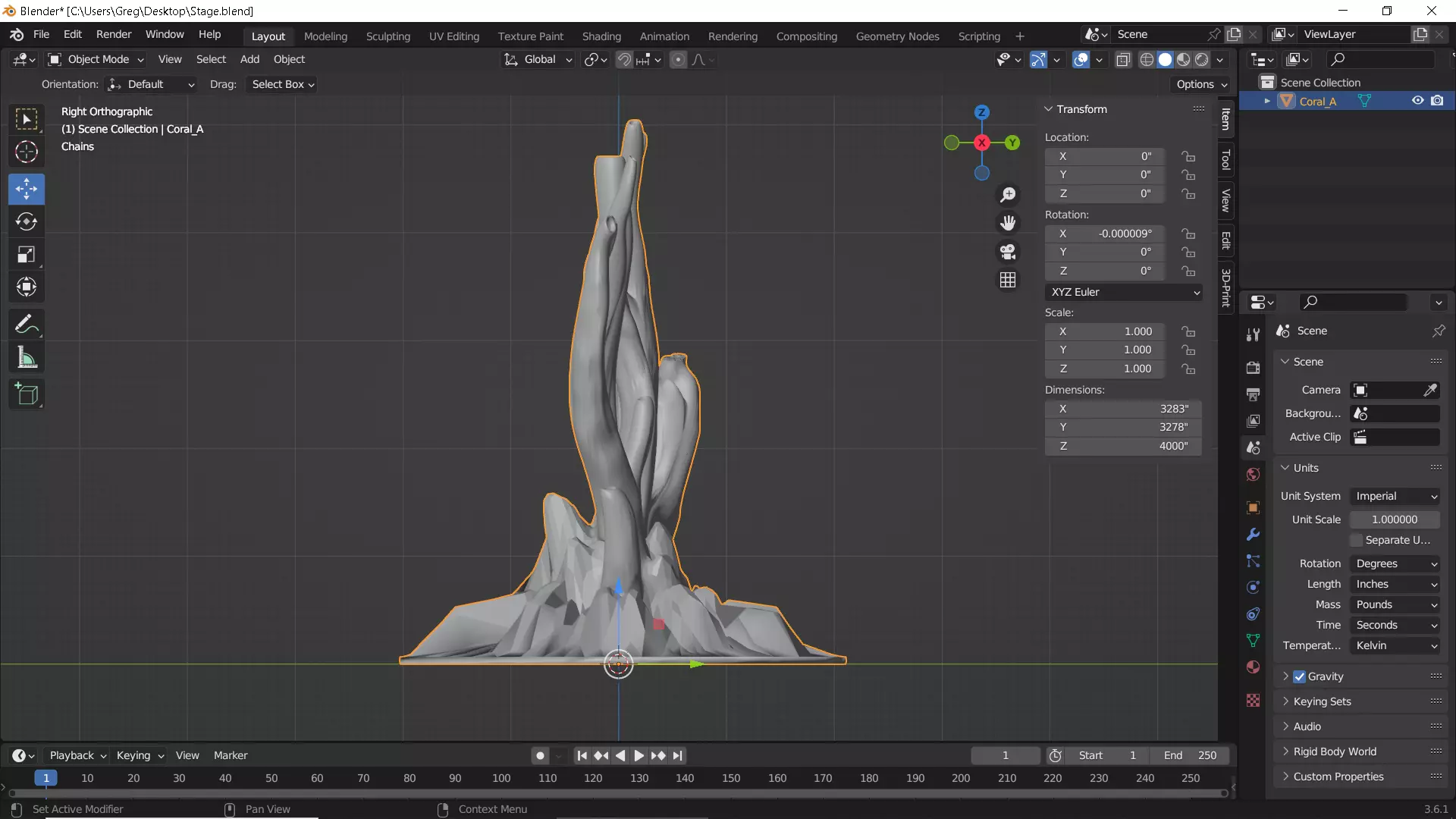
Task: Toggle the Gravity checkbox
Action: click(x=1299, y=676)
